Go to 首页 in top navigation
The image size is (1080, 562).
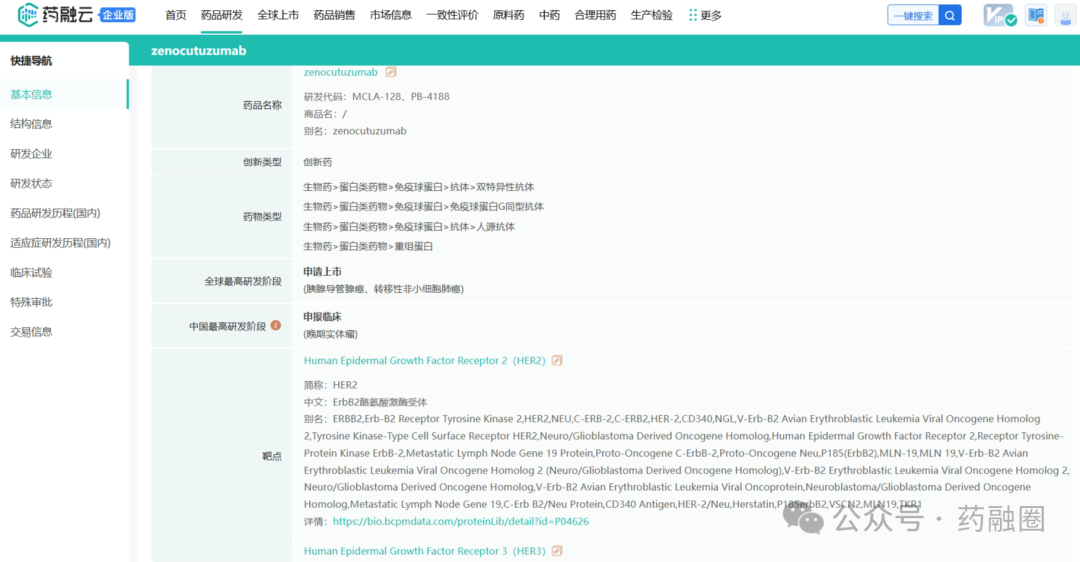[176, 15]
